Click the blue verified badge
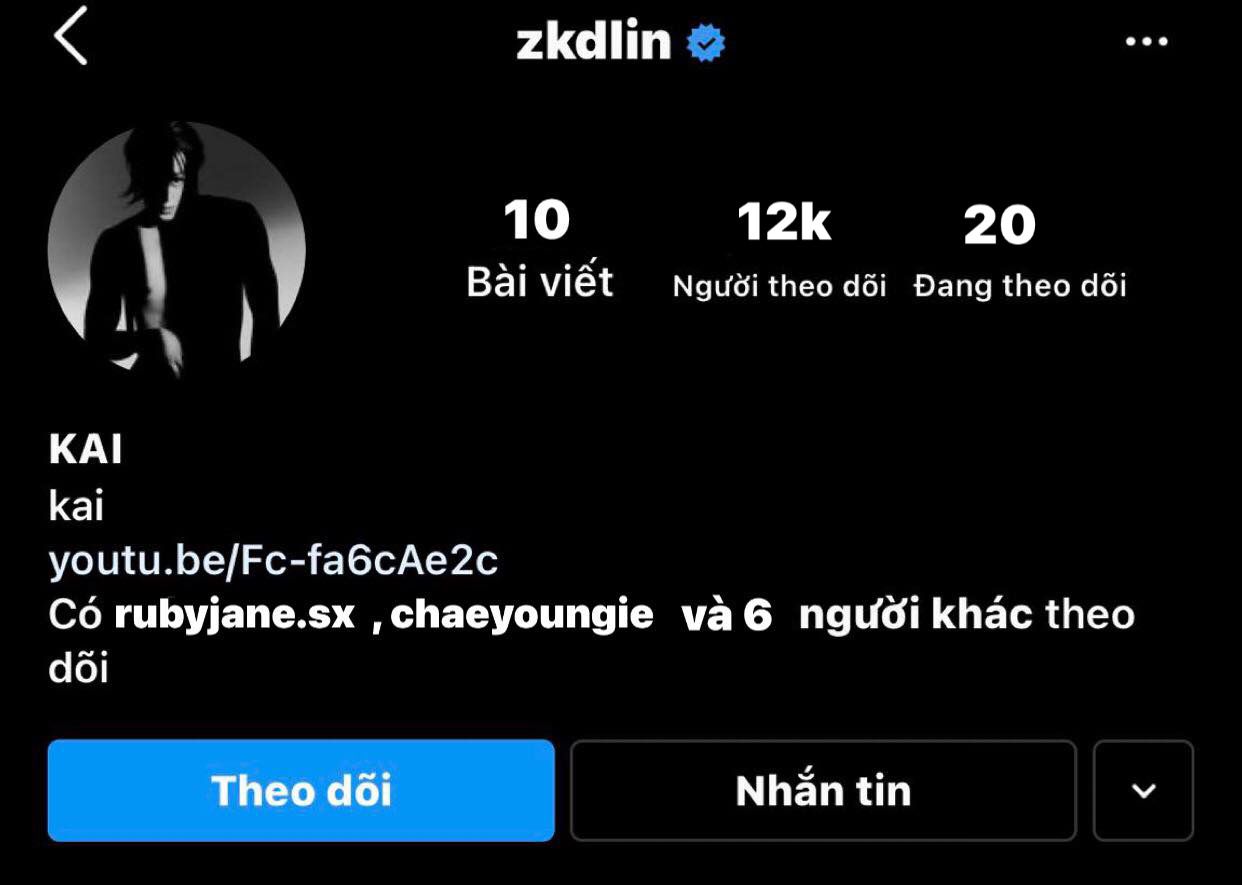 (x=707, y=43)
